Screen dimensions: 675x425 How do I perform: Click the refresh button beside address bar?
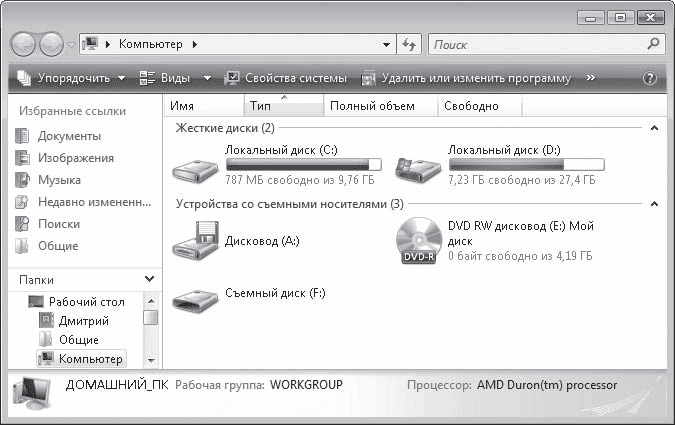(409, 45)
